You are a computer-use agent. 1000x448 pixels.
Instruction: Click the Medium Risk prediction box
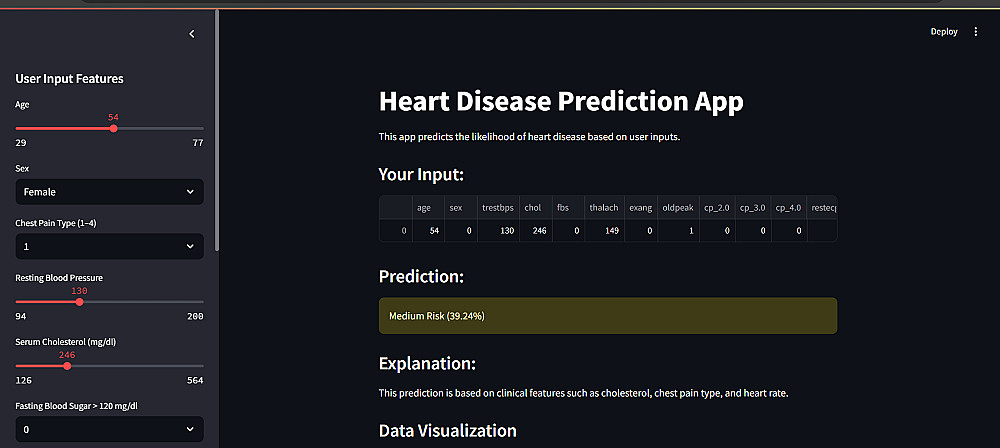(607, 315)
